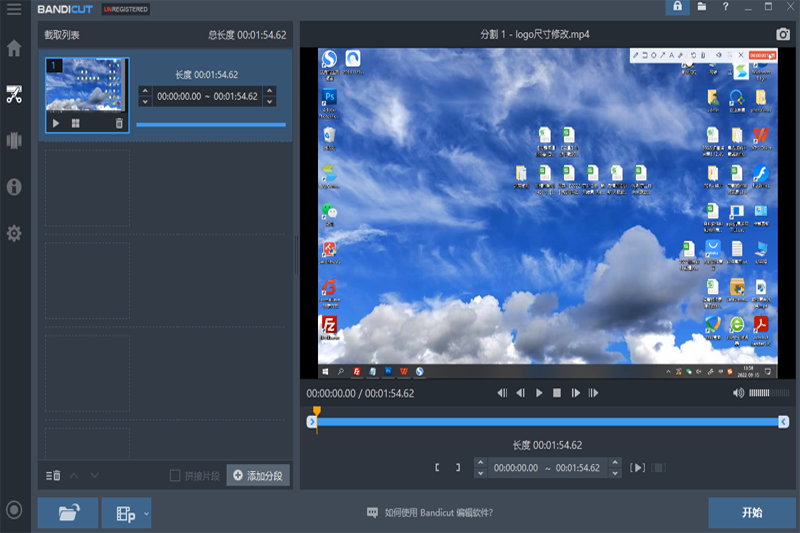Viewport: 800px width, 533px height.
Task: Enable the 拼接片段 checkbox
Action: 175,475
